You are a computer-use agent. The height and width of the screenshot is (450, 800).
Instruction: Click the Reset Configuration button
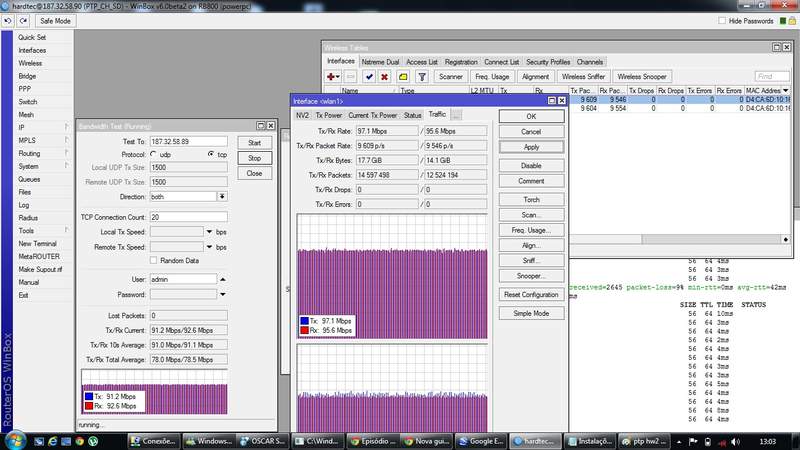531,295
